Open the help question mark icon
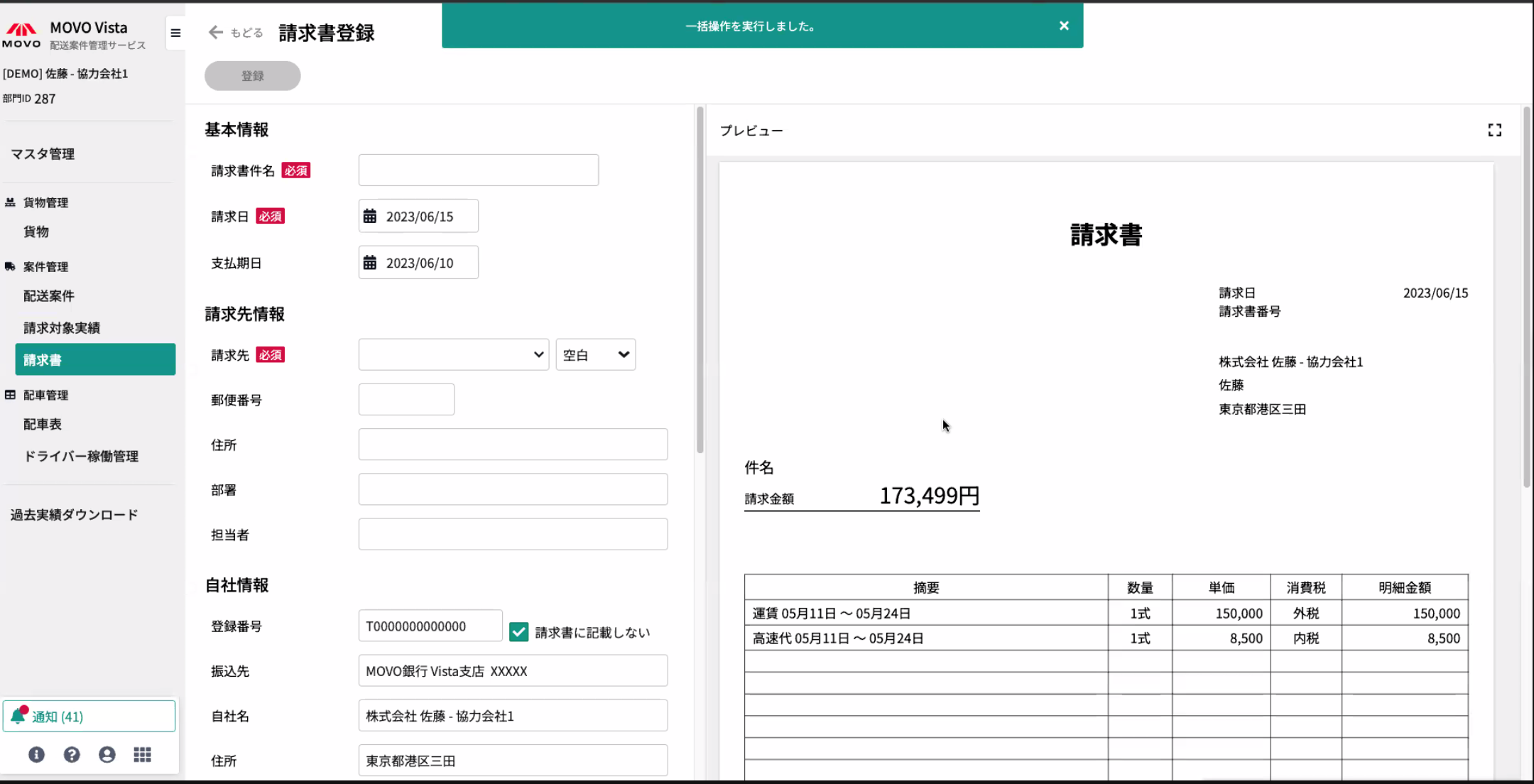Screen dimensions: 1534x784 72,754
